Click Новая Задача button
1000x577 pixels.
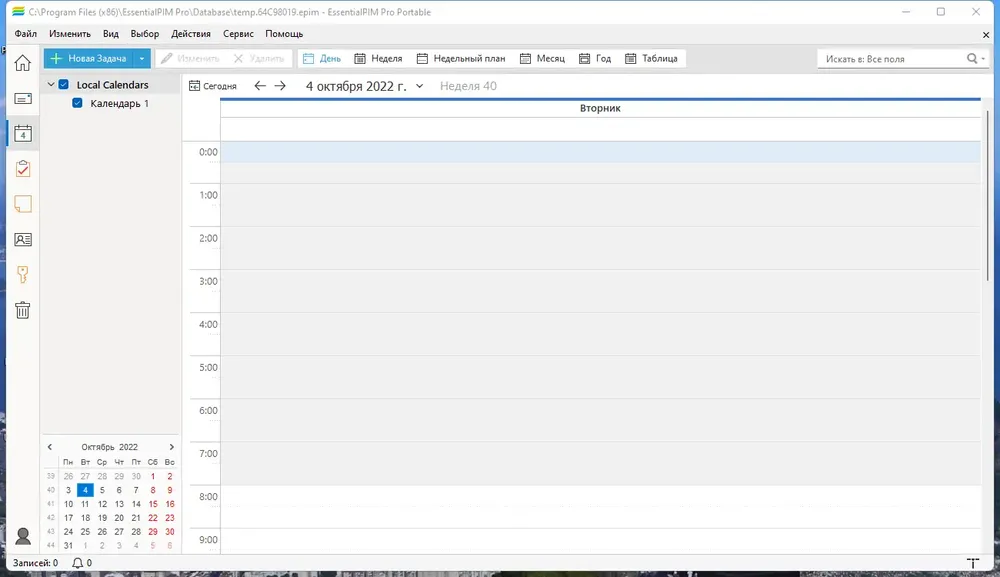tap(89, 59)
